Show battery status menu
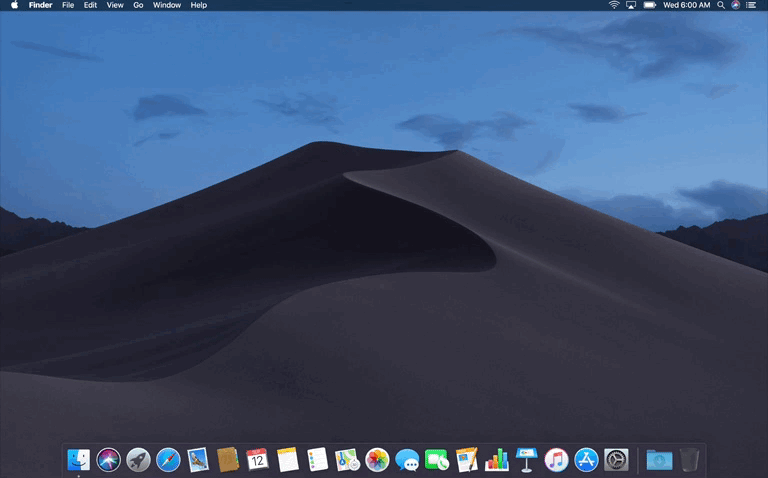The image size is (768, 478). [x=649, y=5]
